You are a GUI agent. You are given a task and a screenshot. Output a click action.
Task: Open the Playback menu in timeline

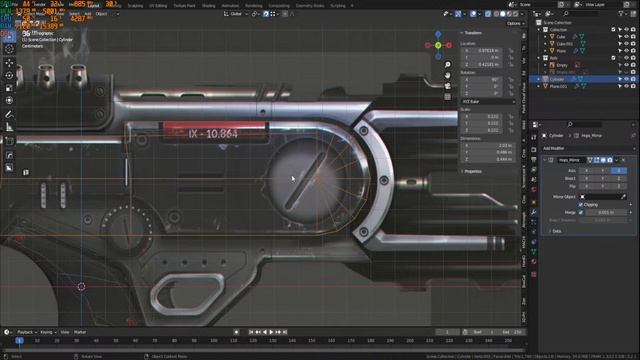27,332
